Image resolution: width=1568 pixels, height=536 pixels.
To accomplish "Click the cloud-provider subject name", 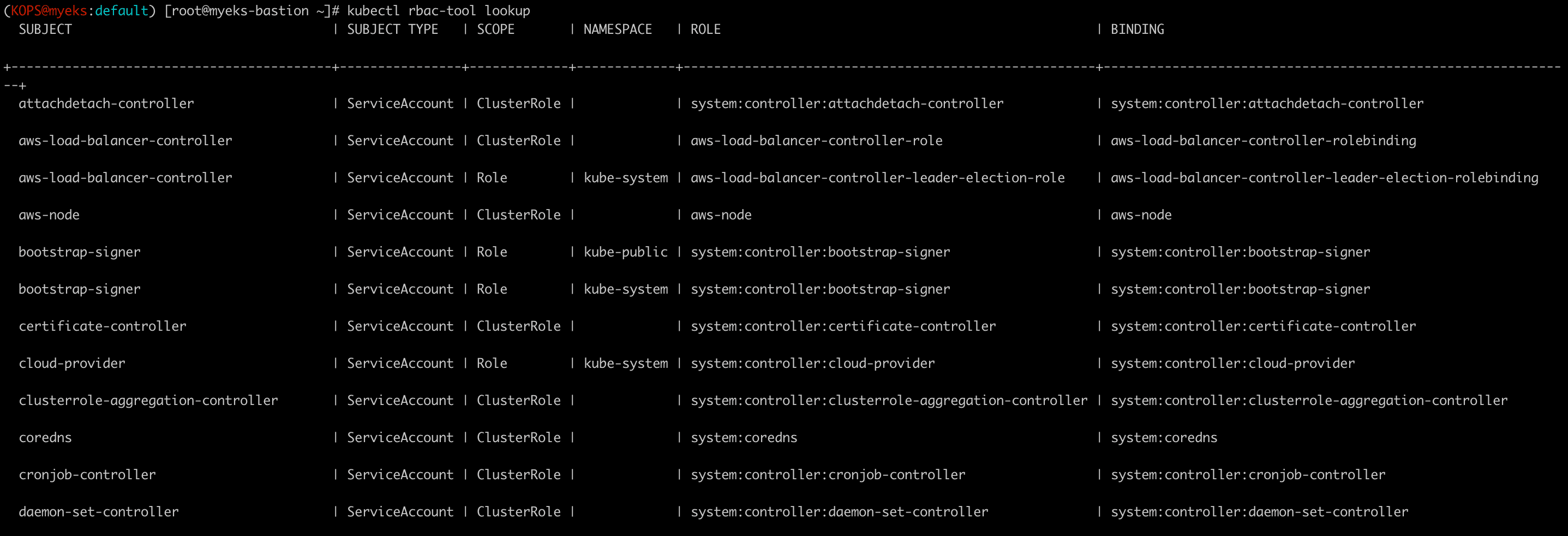I will click(x=72, y=364).
